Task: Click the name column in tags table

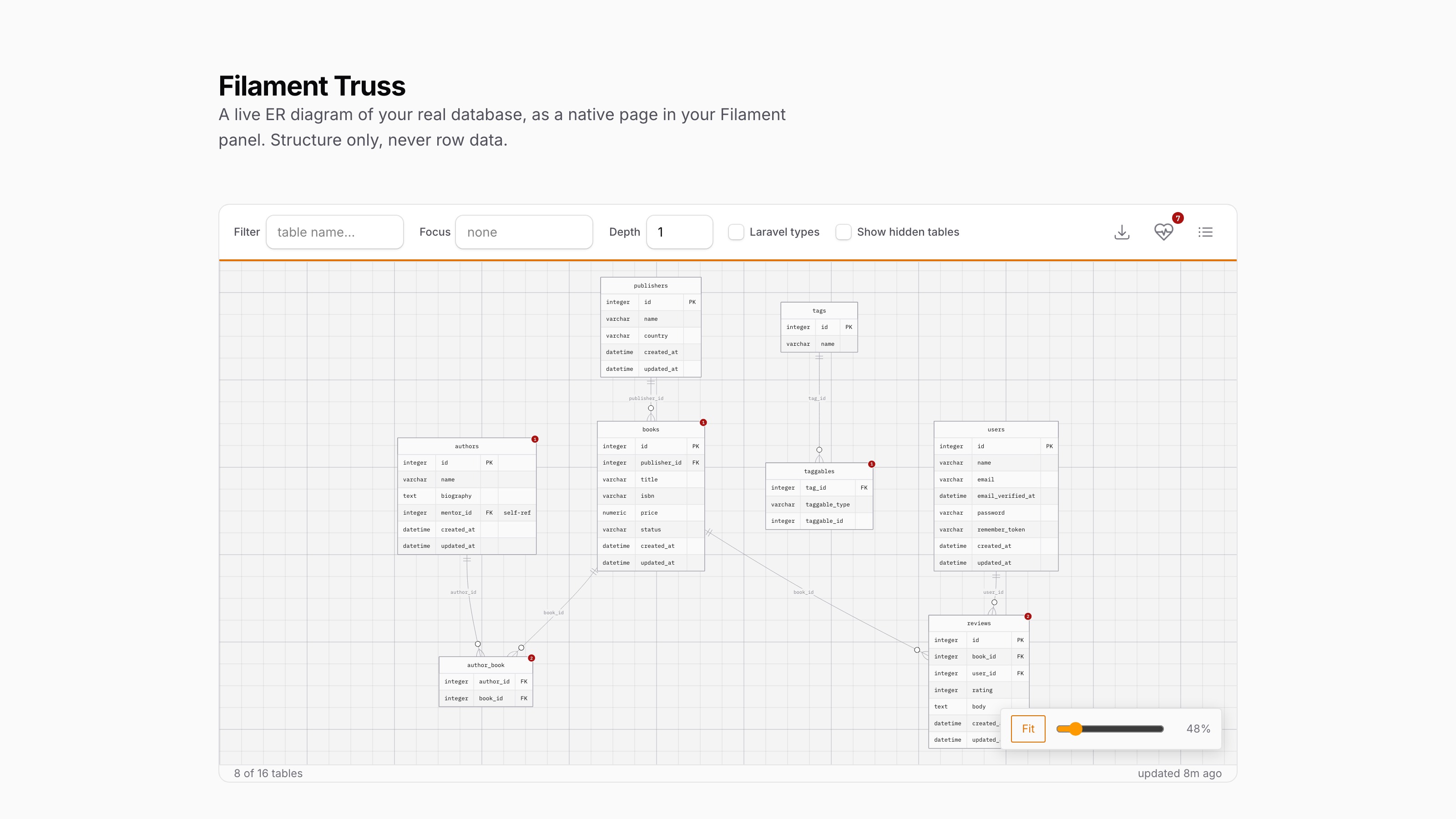Action: [x=819, y=344]
